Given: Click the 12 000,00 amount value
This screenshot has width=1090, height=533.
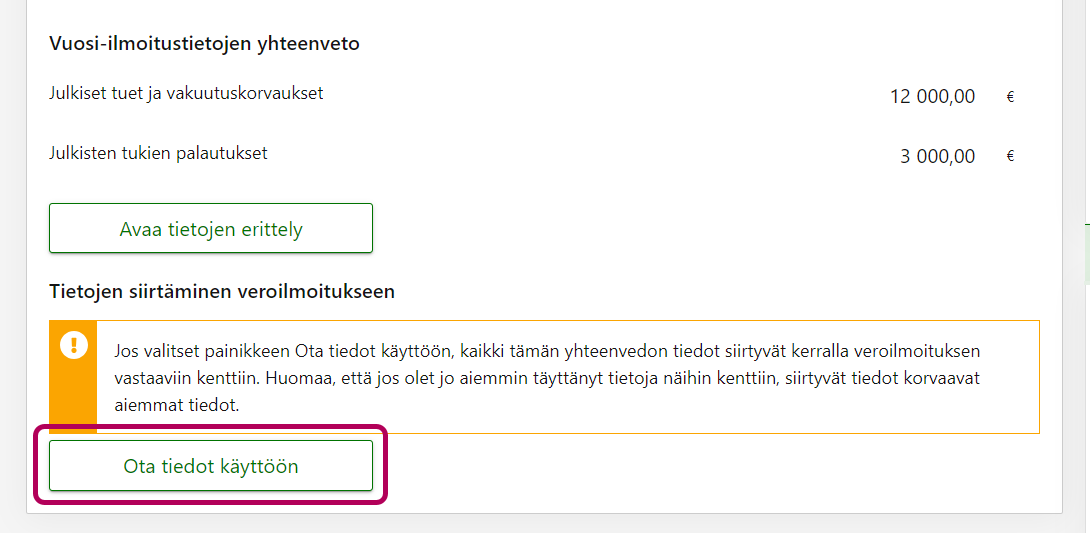Looking at the screenshot, I should point(932,97).
